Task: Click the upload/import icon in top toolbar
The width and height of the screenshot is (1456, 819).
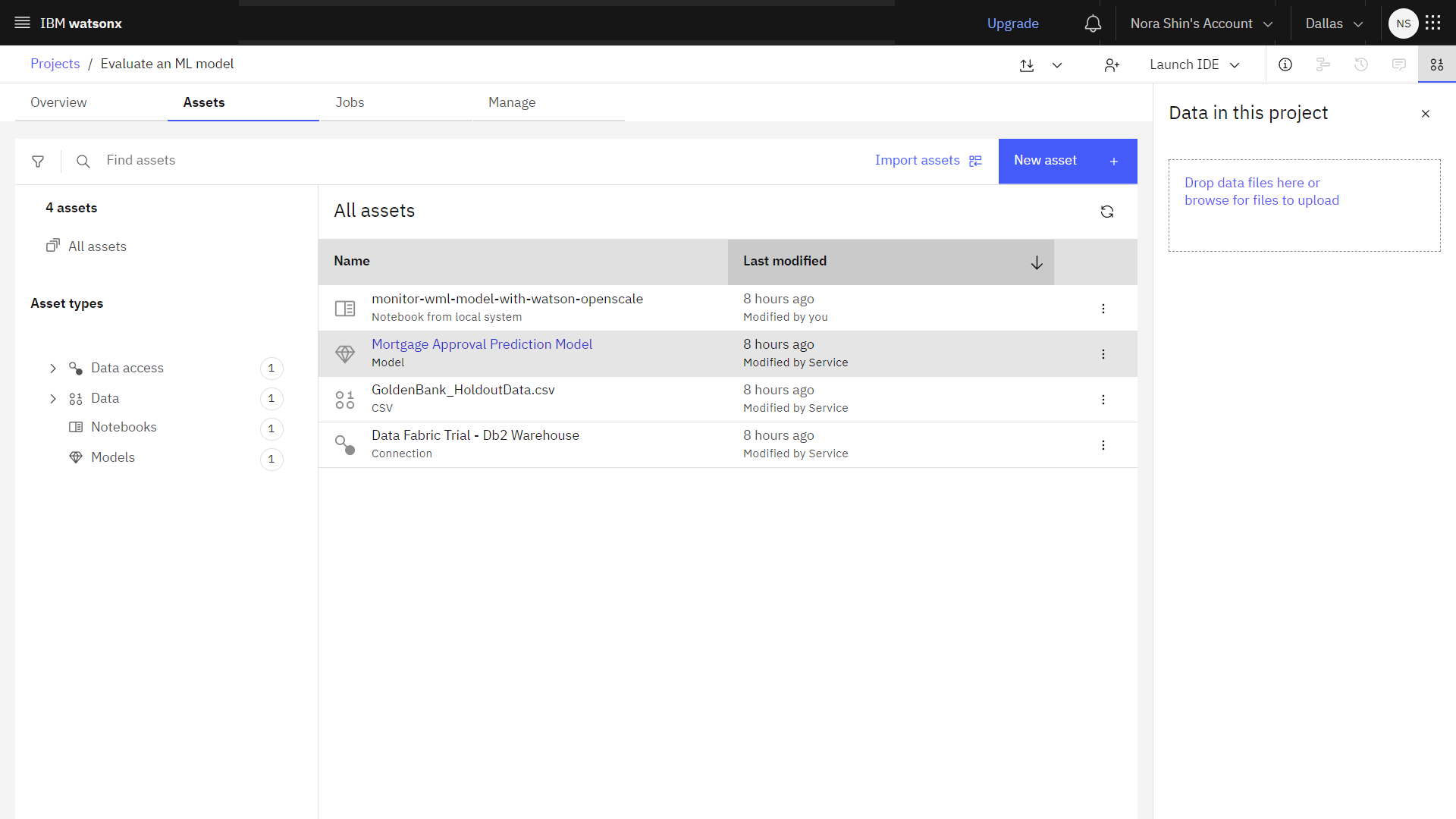Action: pyautogui.click(x=1027, y=64)
